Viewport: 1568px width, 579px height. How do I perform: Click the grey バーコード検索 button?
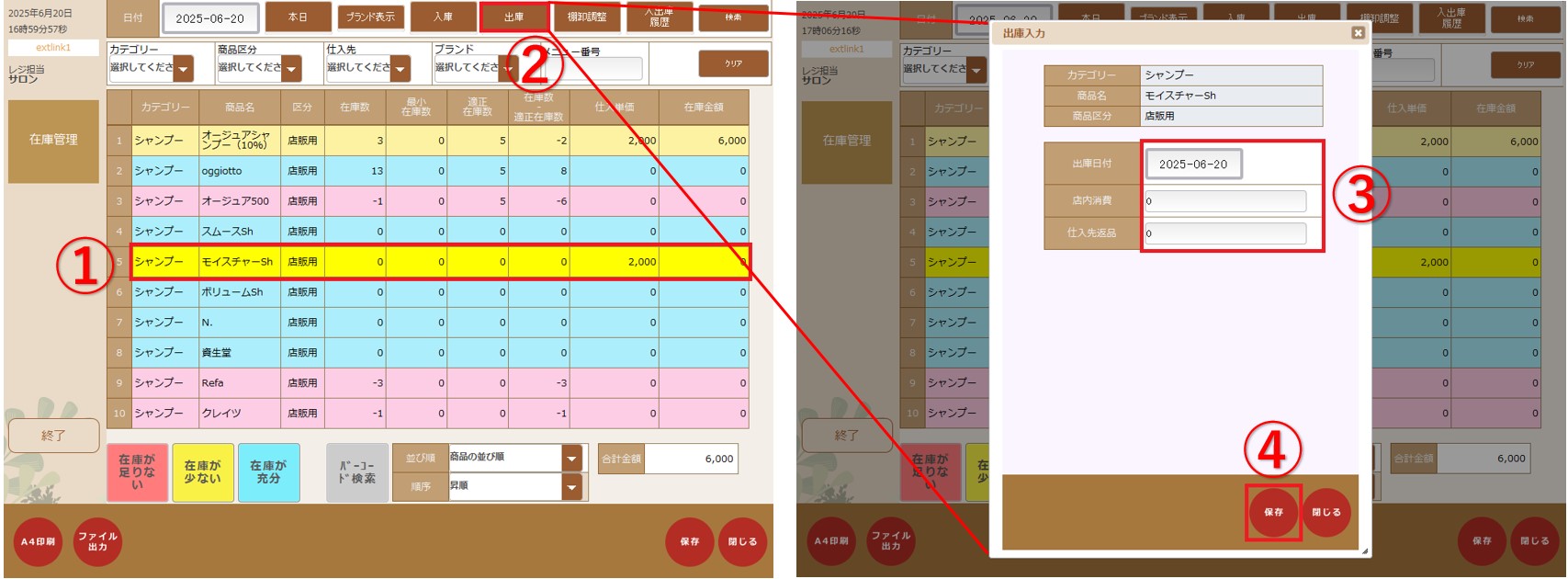(x=357, y=472)
